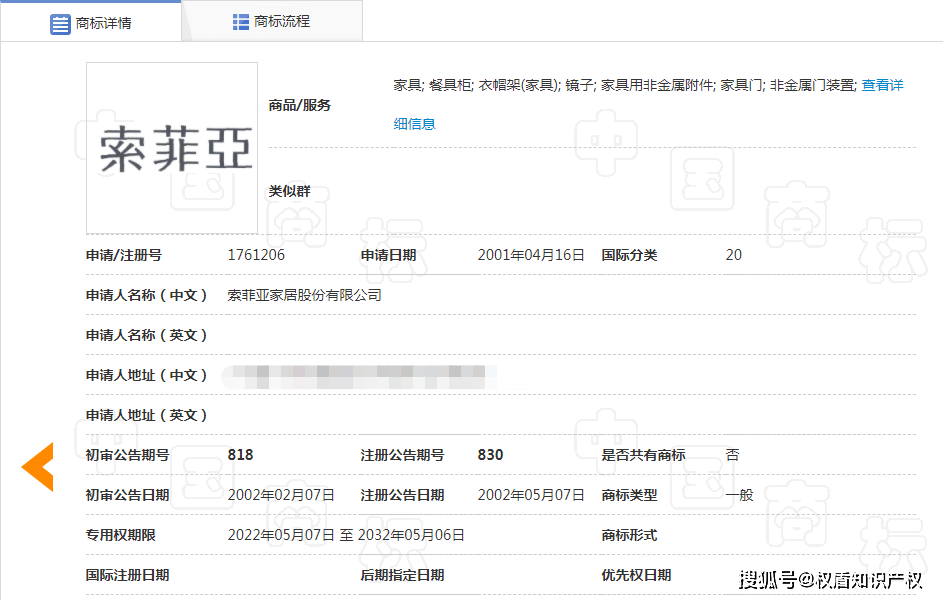Switch to the 商标流程 tab
The height and width of the screenshot is (600, 943).
272,22
